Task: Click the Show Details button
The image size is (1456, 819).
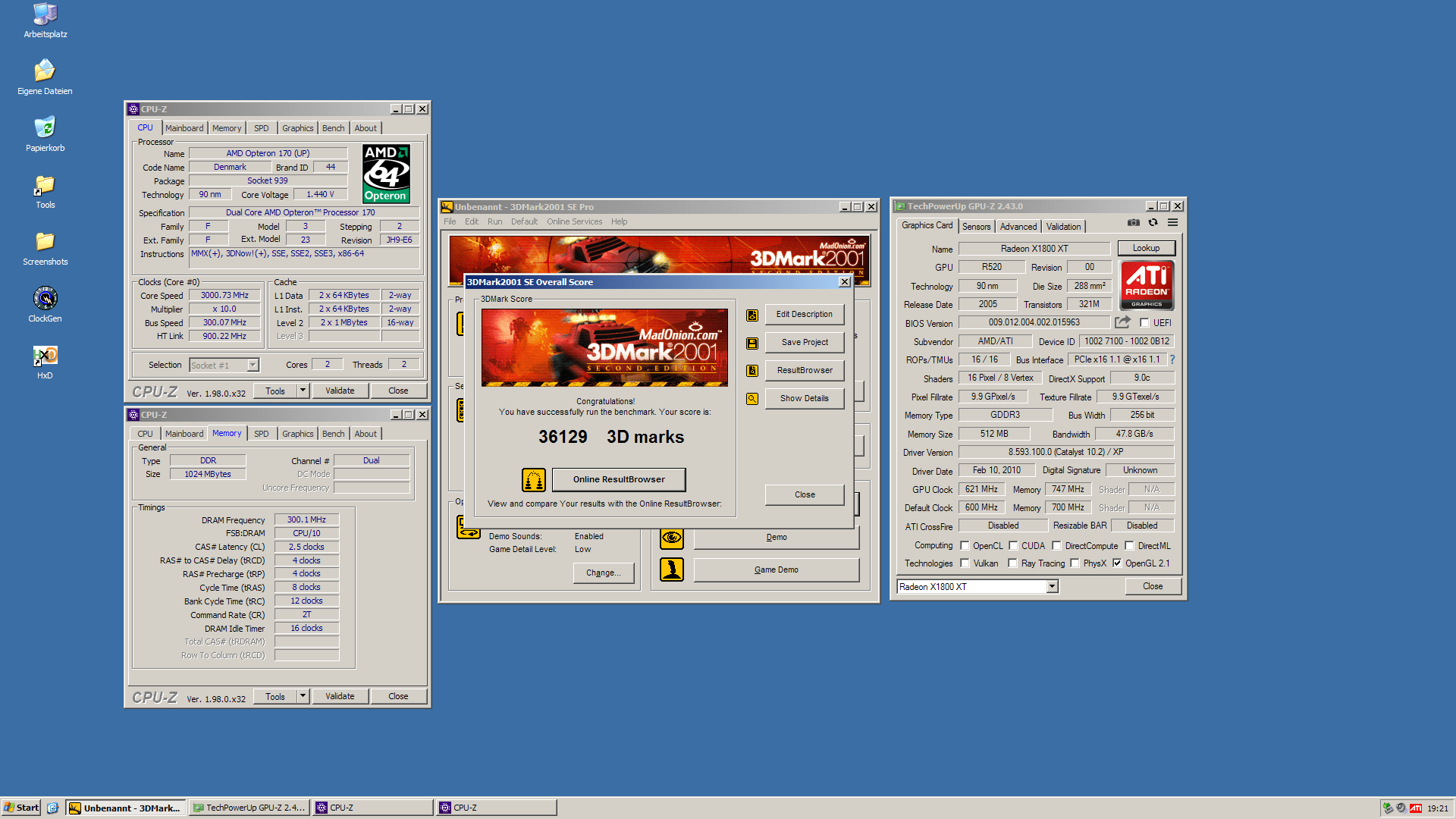Action: click(x=804, y=399)
